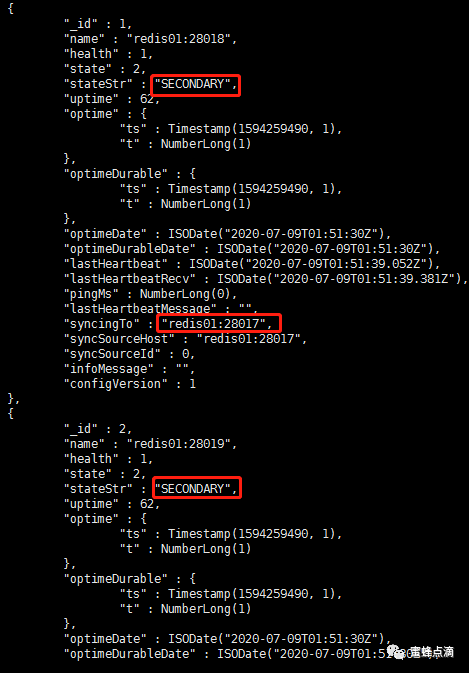Click the first "optimeDurable" key
Image resolution: width=469 pixels, height=673 pixels.
pos(116,173)
